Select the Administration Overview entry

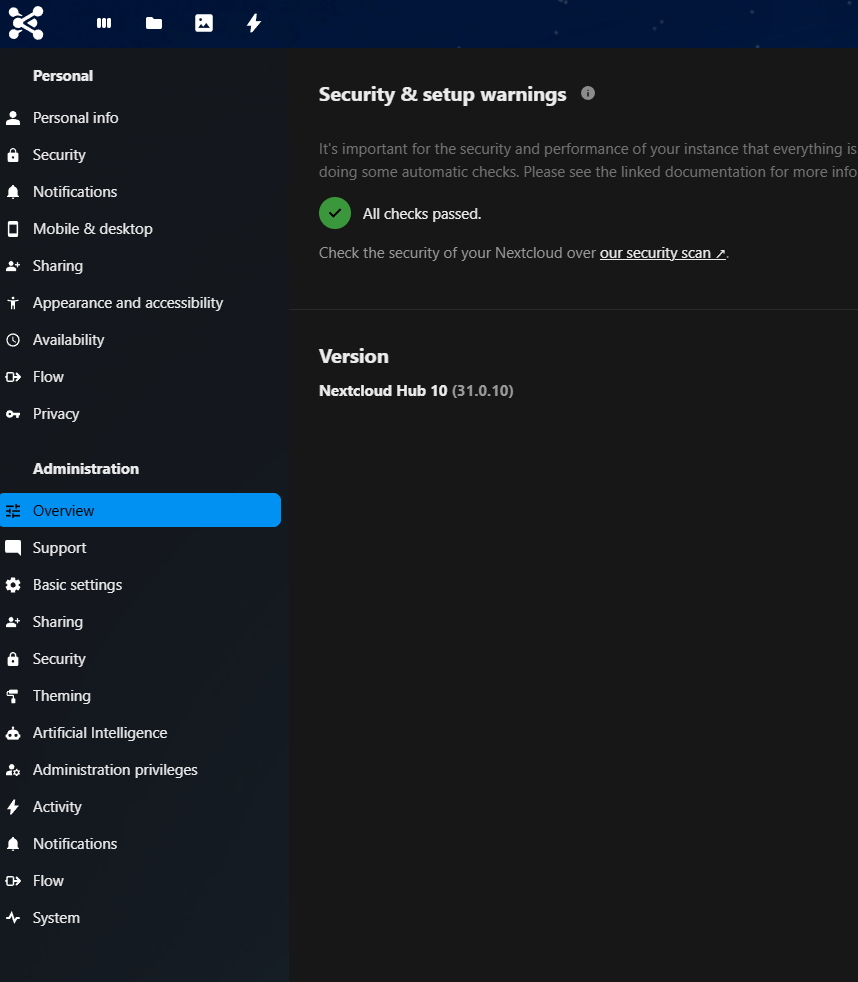pos(64,511)
